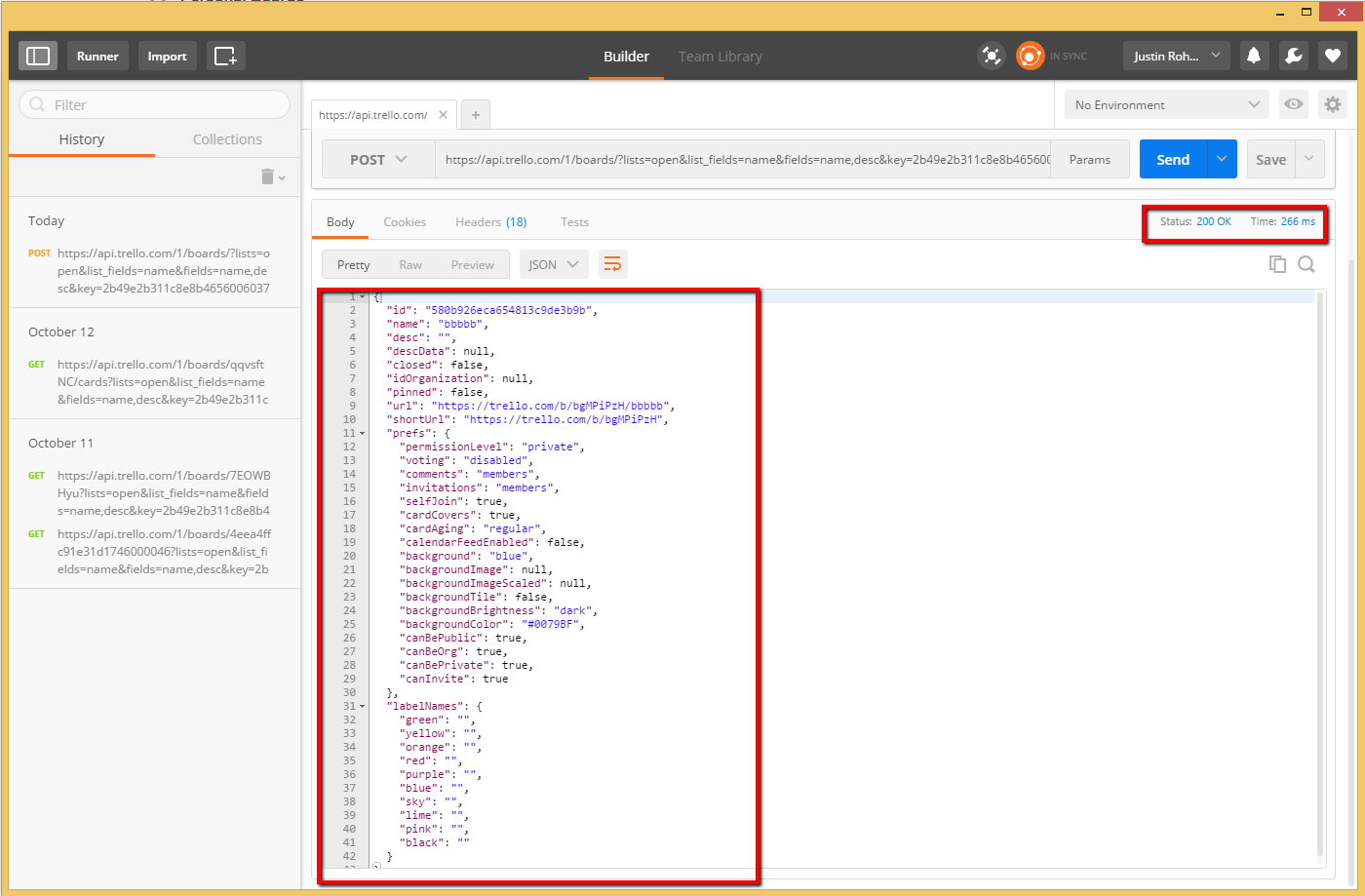Open the JSON format dropdown
Image resolution: width=1365 pixels, height=896 pixels.
pos(554,264)
